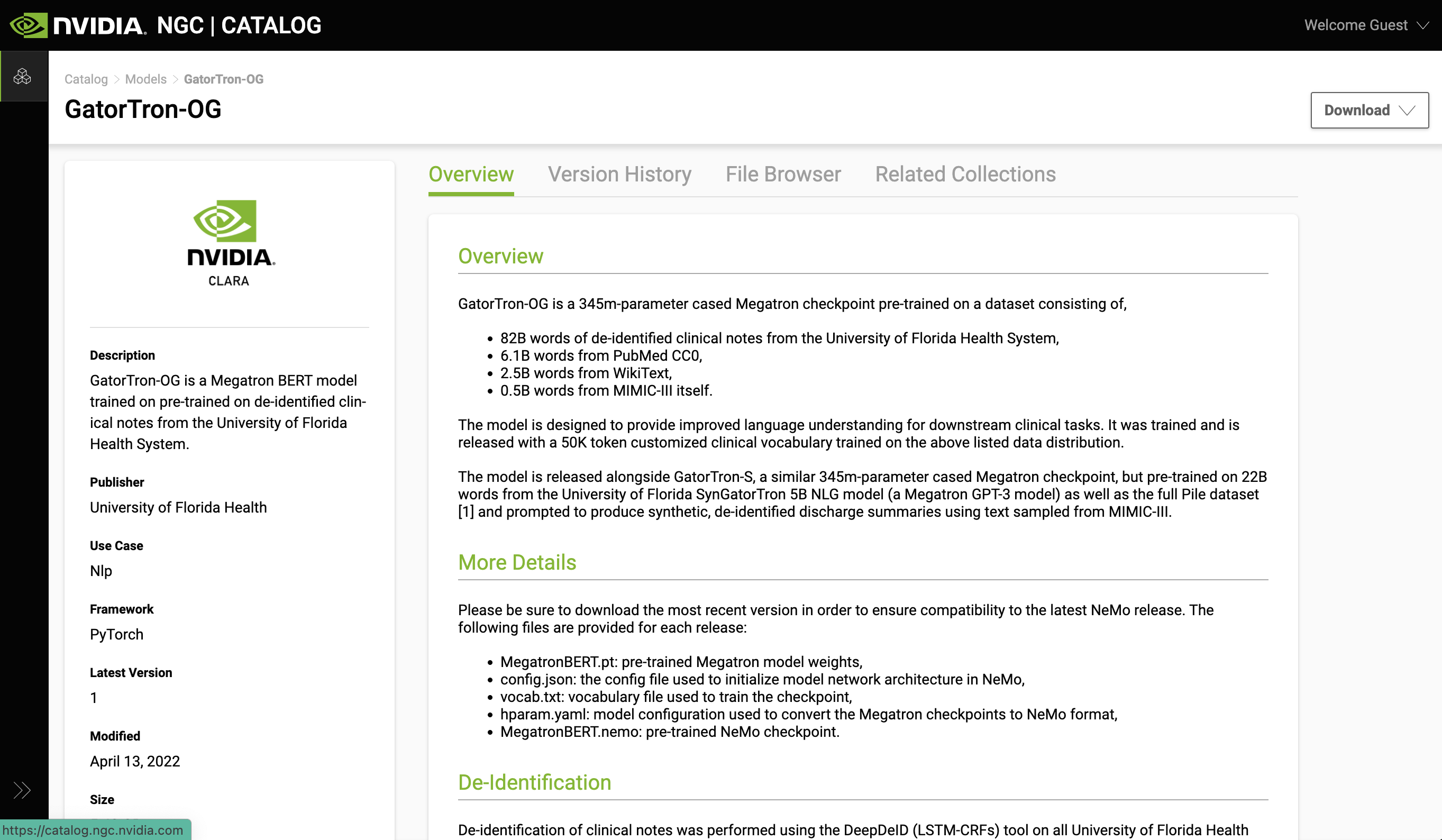1442x840 pixels.
Task: Switch to File Browser tab
Action: point(783,175)
